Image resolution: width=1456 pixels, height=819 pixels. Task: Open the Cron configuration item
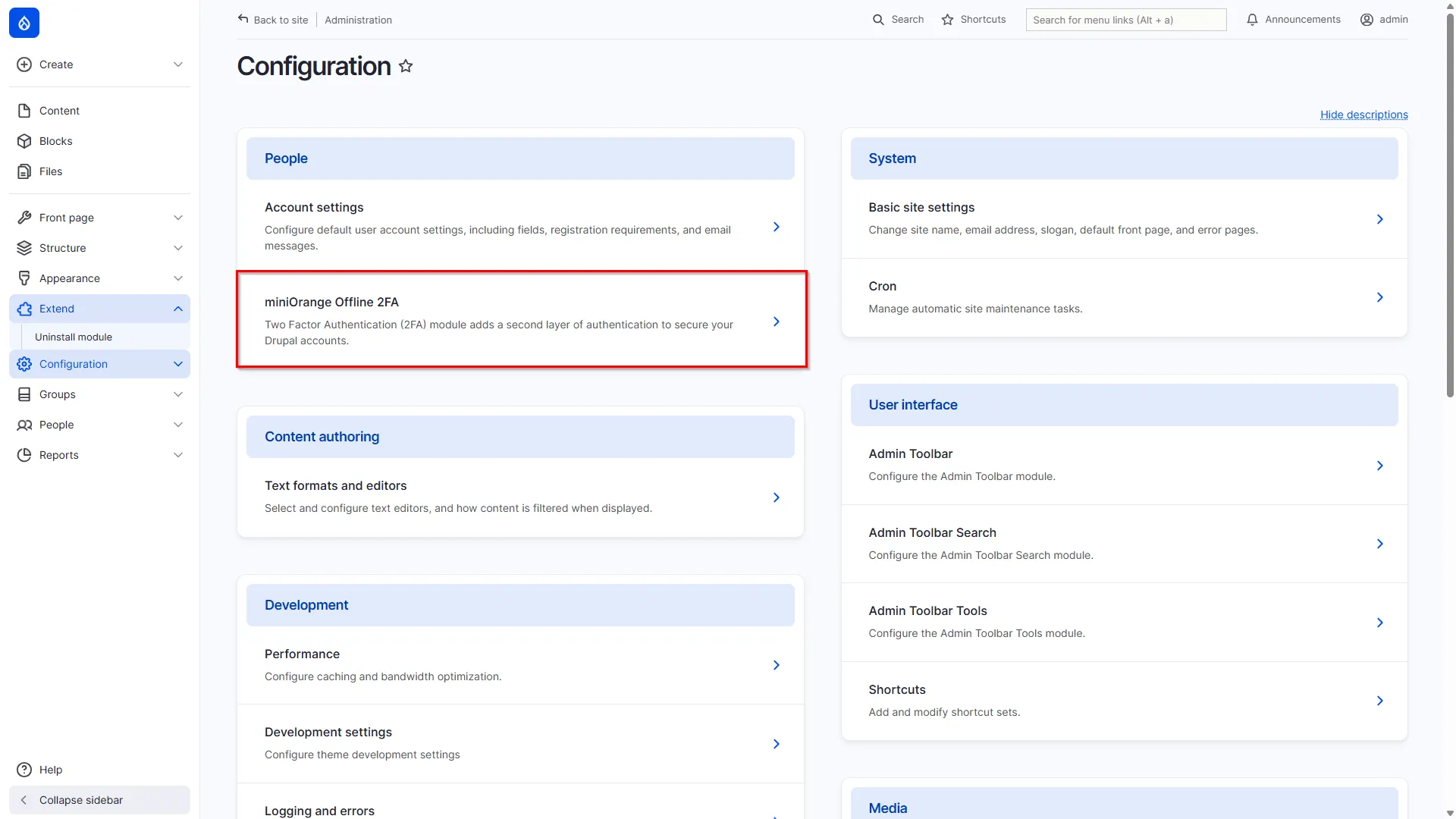[x=1124, y=297]
